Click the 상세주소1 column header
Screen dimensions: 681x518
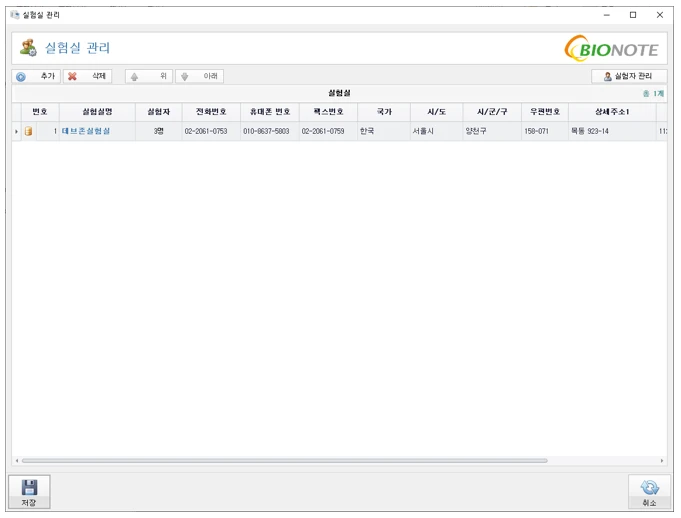pyautogui.click(x=612, y=112)
